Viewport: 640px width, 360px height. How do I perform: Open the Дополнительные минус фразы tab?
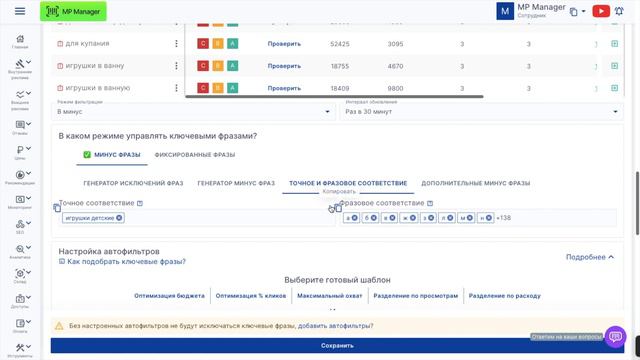(x=476, y=183)
